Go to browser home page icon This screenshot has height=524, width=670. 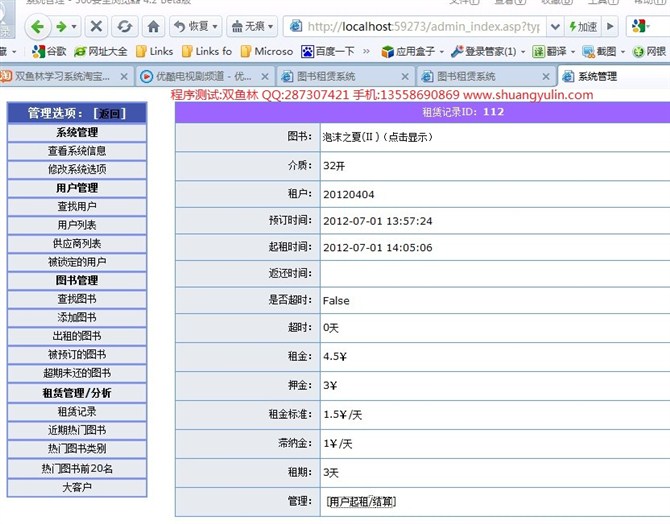[x=153, y=27]
